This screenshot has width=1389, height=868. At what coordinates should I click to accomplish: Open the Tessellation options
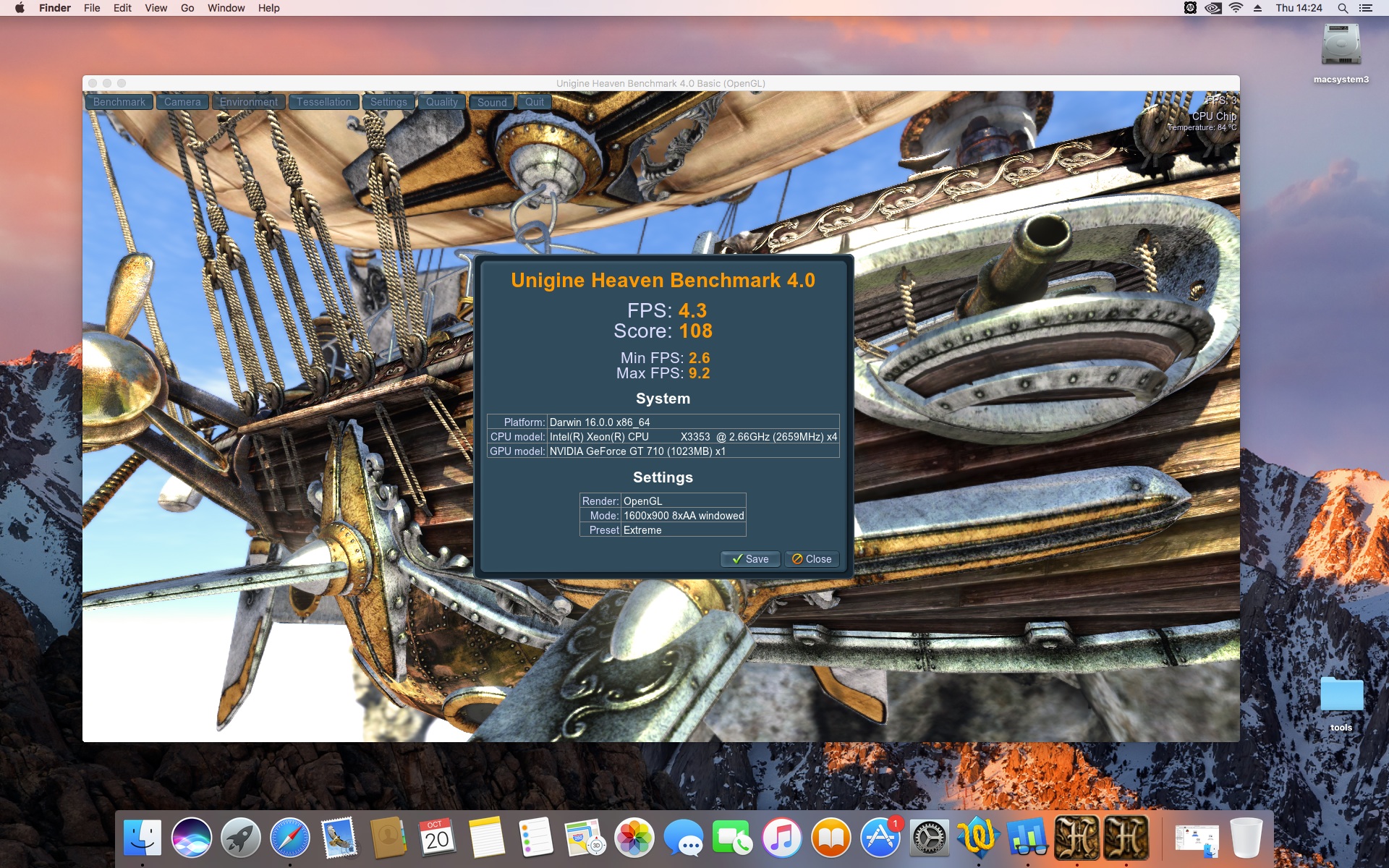[323, 102]
